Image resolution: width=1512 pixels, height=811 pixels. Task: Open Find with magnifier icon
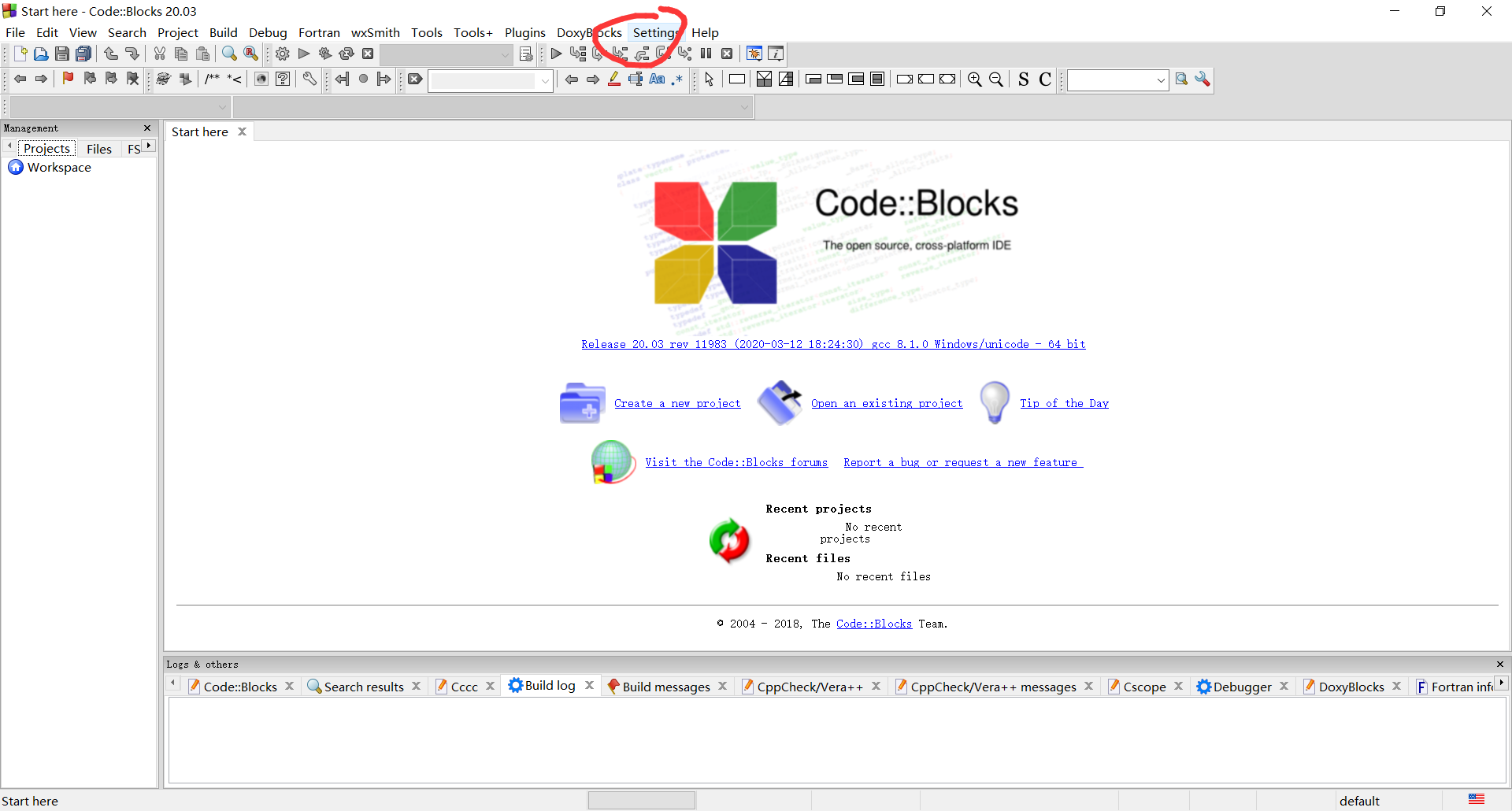[x=229, y=54]
